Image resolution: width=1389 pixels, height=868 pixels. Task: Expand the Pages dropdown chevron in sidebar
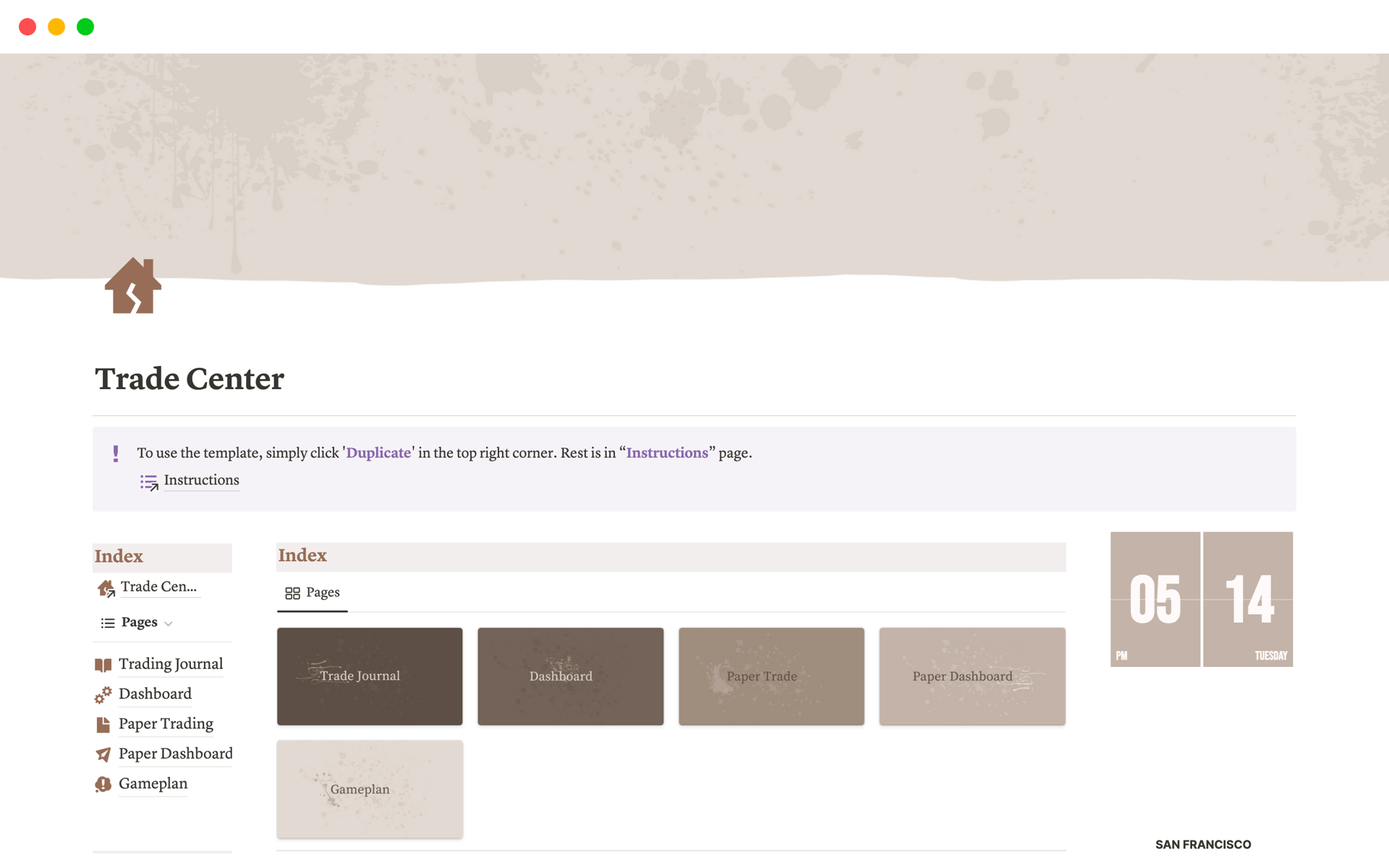(x=169, y=624)
